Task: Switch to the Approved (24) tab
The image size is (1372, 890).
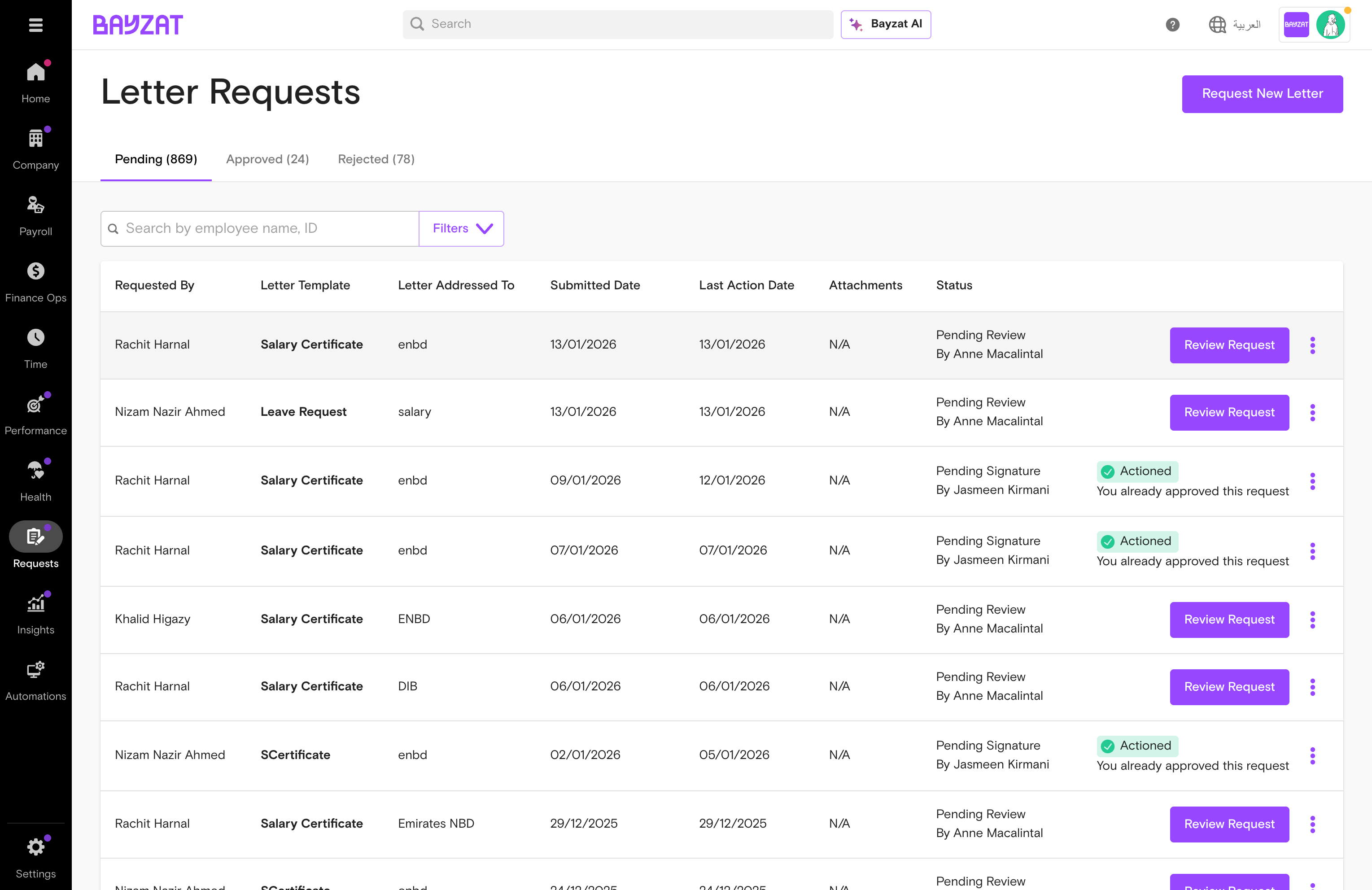Action: pyautogui.click(x=267, y=159)
